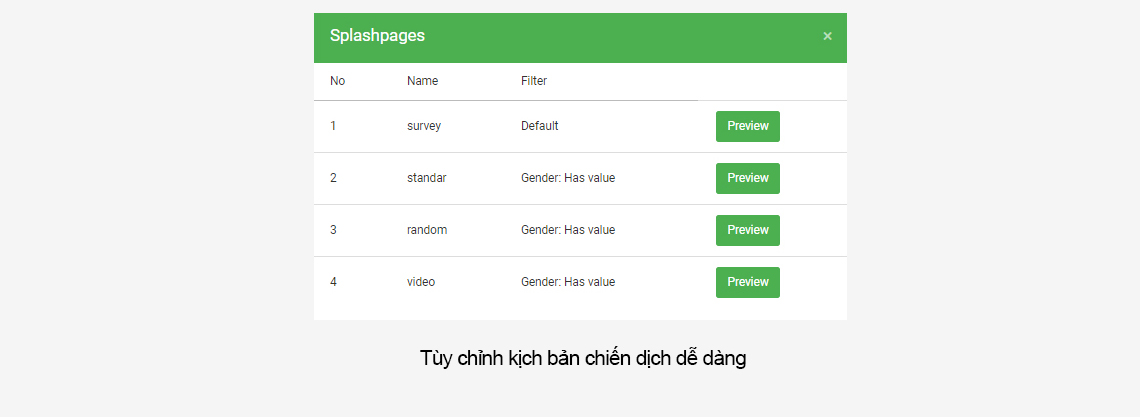Click row number 1 in the table
The width and height of the screenshot is (1140, 417).
pos(333,126)
